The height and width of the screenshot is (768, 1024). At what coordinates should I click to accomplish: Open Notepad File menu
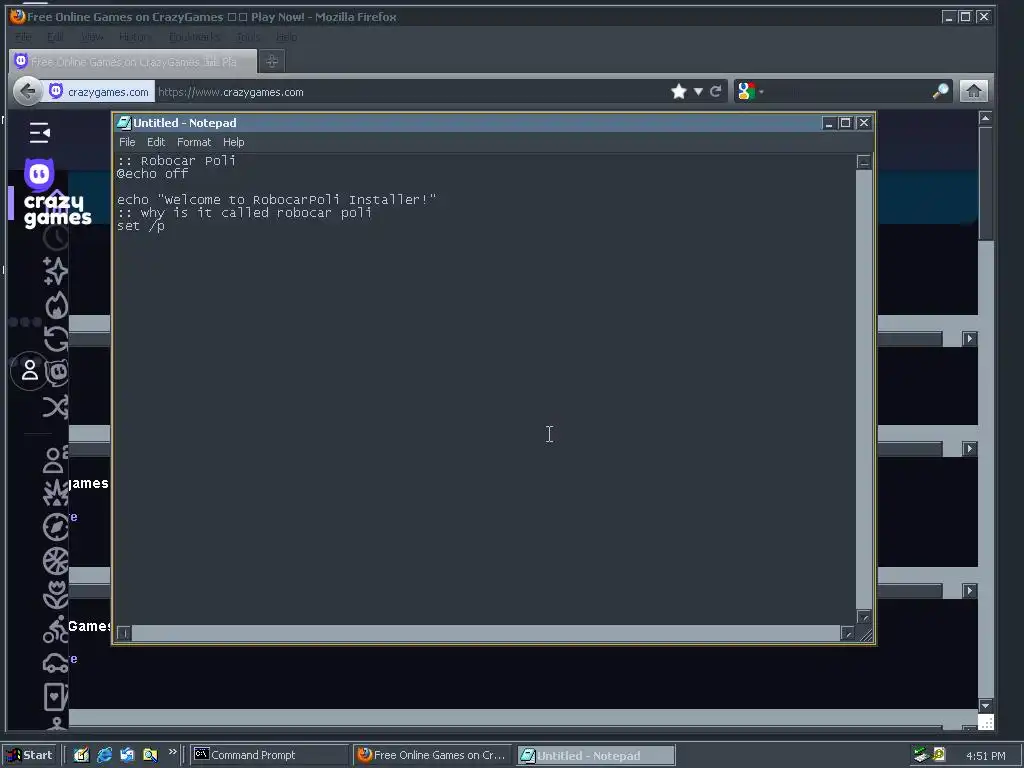127,142
